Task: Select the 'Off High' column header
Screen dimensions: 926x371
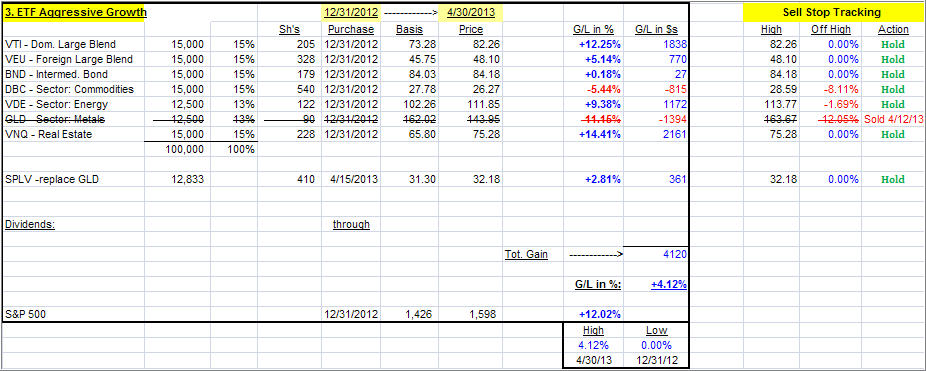Action: pos(830,30)
